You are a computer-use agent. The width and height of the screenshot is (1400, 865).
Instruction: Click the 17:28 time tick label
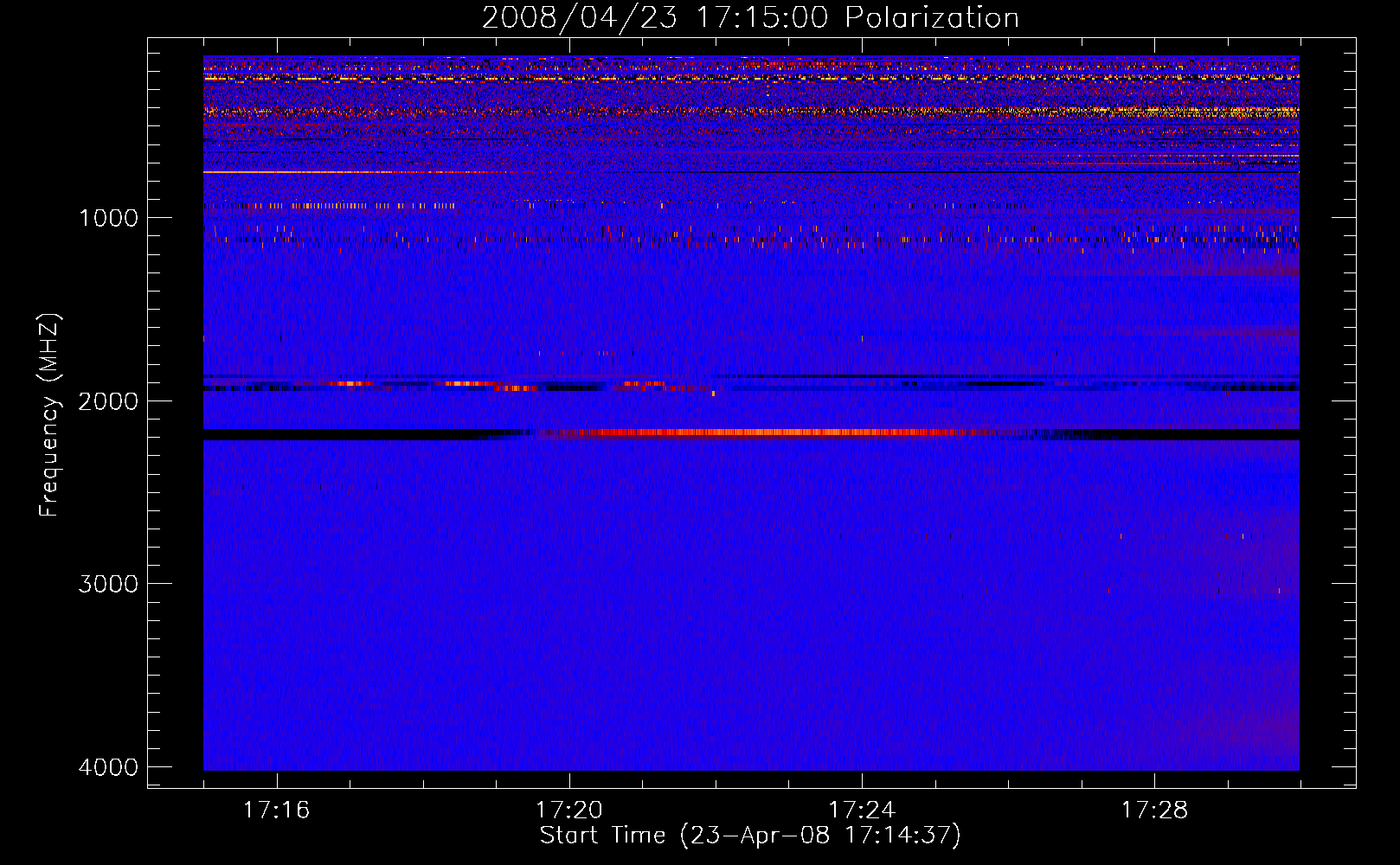click(1155, 811)
